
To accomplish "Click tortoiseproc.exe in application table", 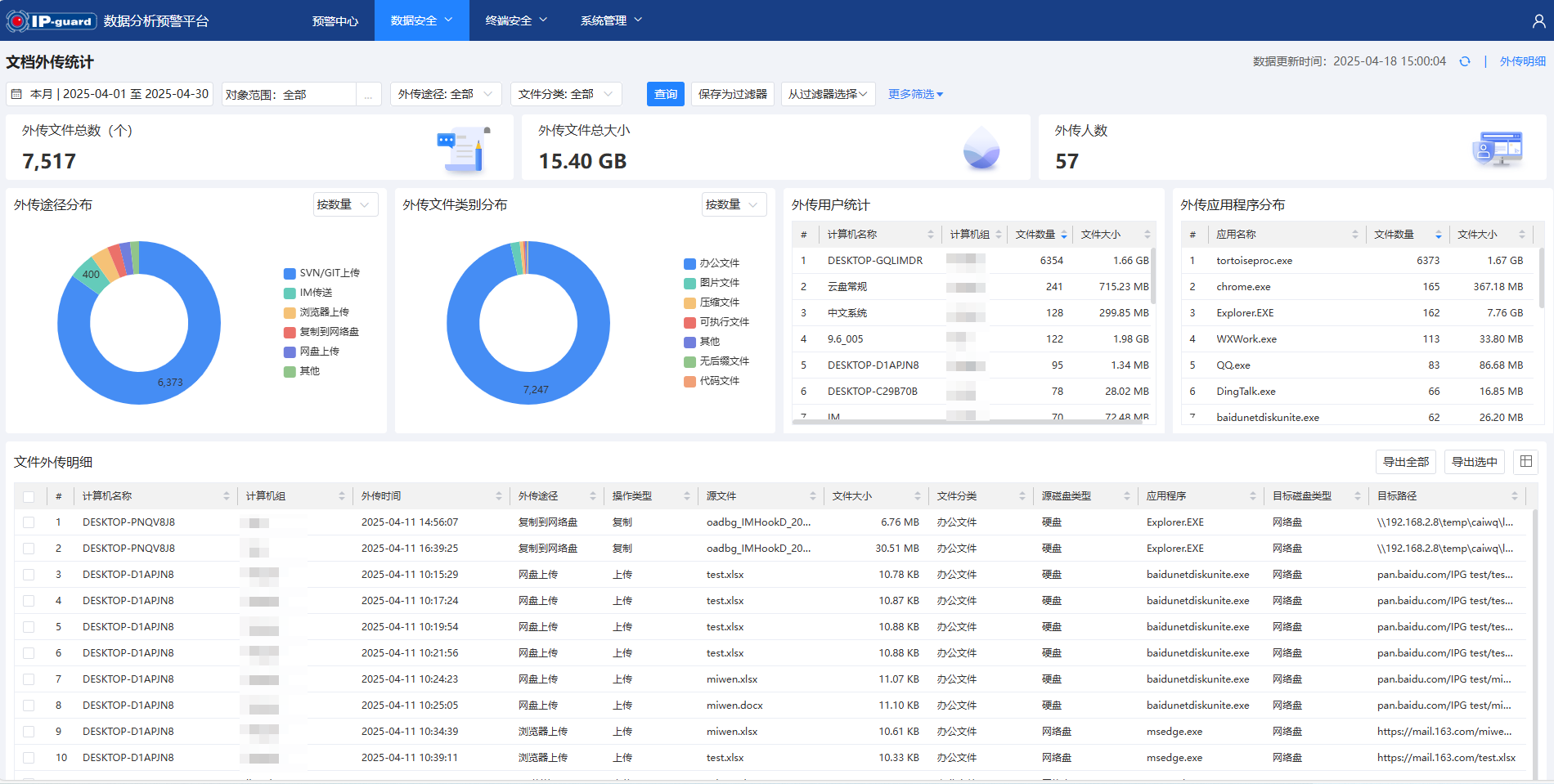I will pos(1254,261).
